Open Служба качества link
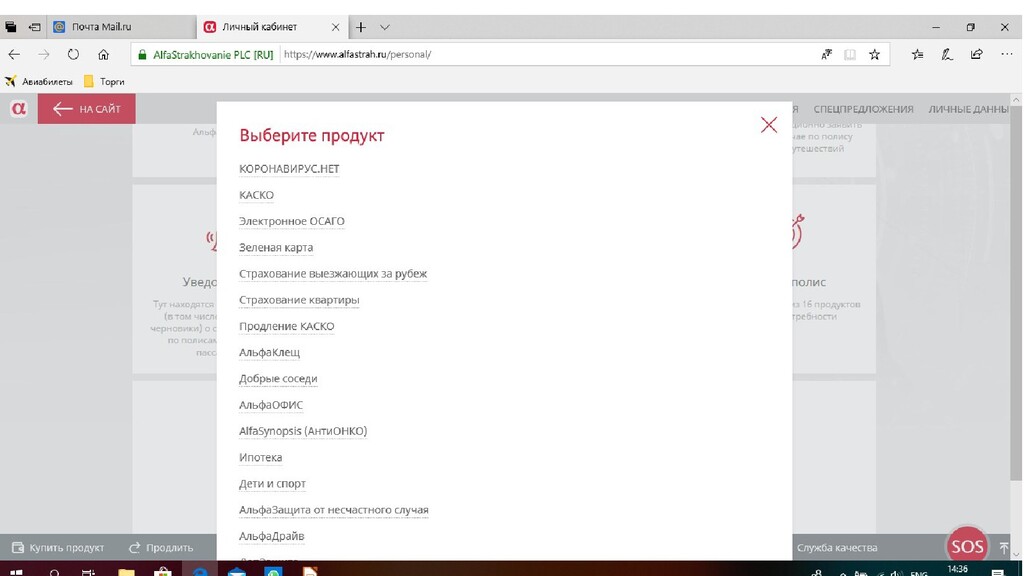1024x576 pixels. click(837, 547)
